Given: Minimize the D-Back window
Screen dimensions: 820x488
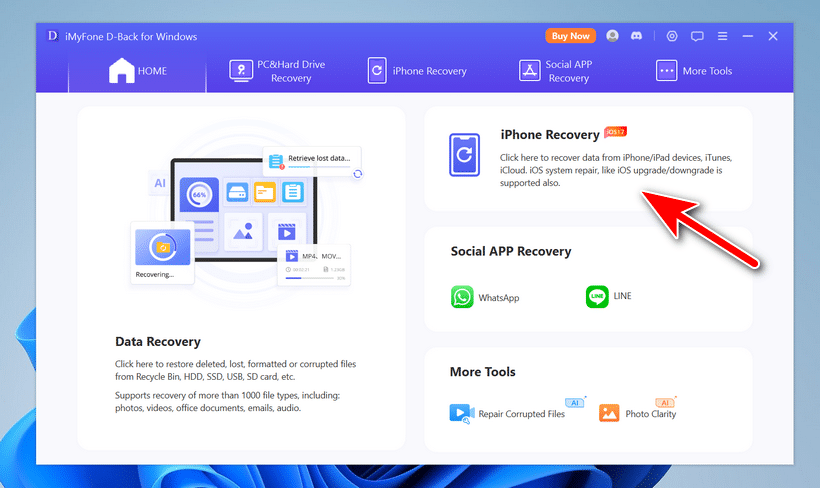Looking at the screenshot, I should pos(747,36).
